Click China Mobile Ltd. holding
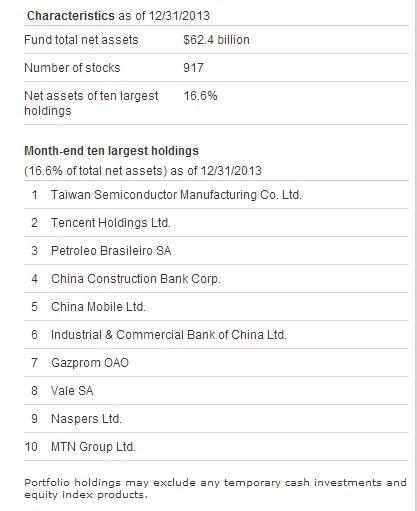This screenshot has height=511, width=417. [98, 307]
